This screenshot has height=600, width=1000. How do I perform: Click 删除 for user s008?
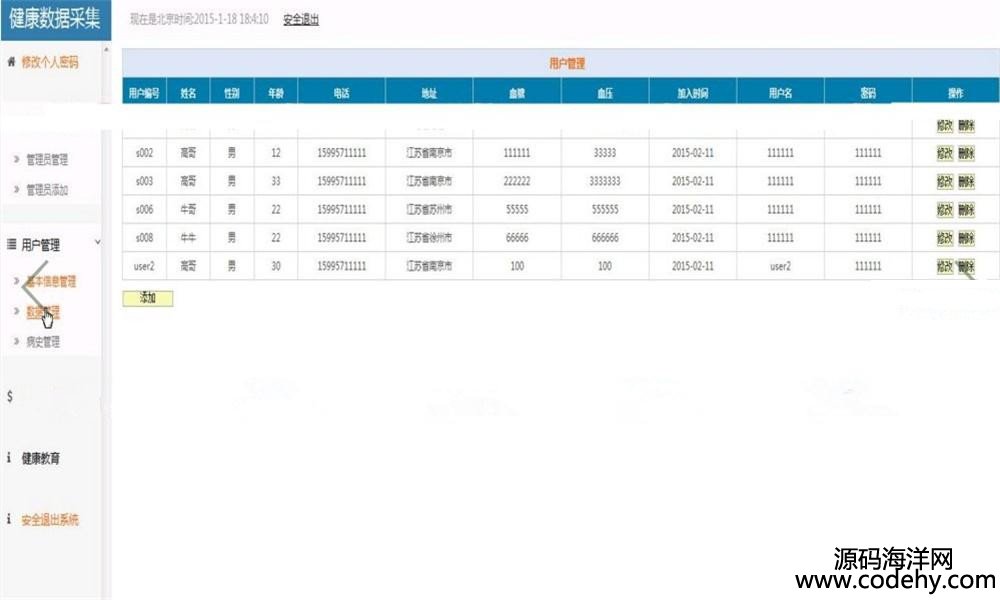pos(966,238)
